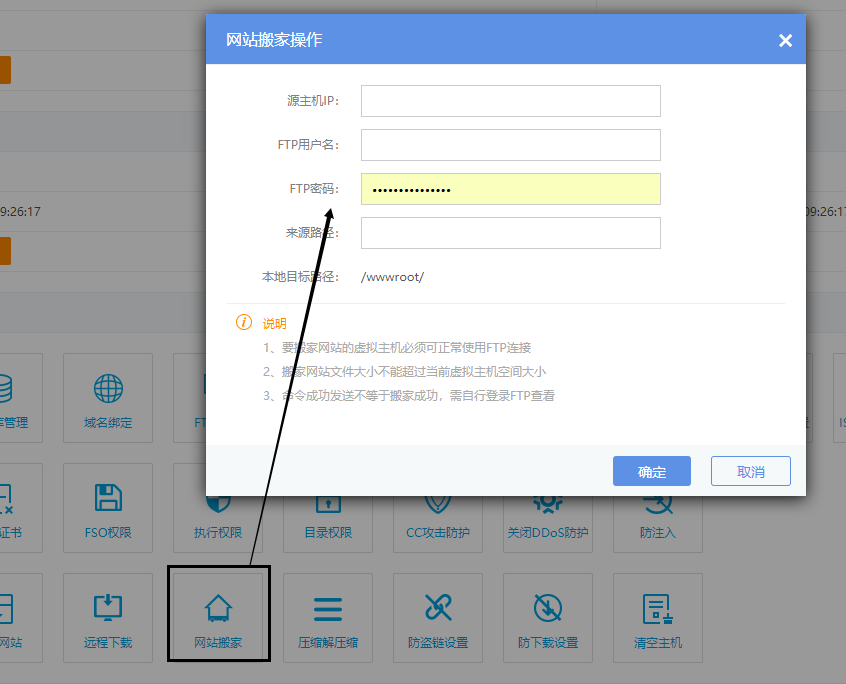This screenshot has height=684, width=846.
Task: Click the 来源路径 source path field
Action: tap(510, 233)
